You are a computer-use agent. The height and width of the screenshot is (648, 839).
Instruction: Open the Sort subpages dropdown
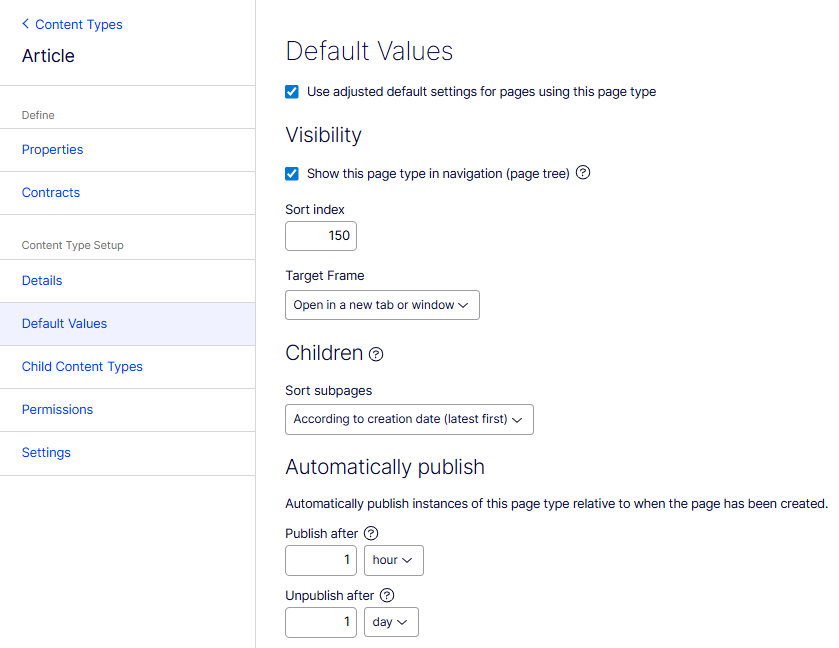pos(409,419)
